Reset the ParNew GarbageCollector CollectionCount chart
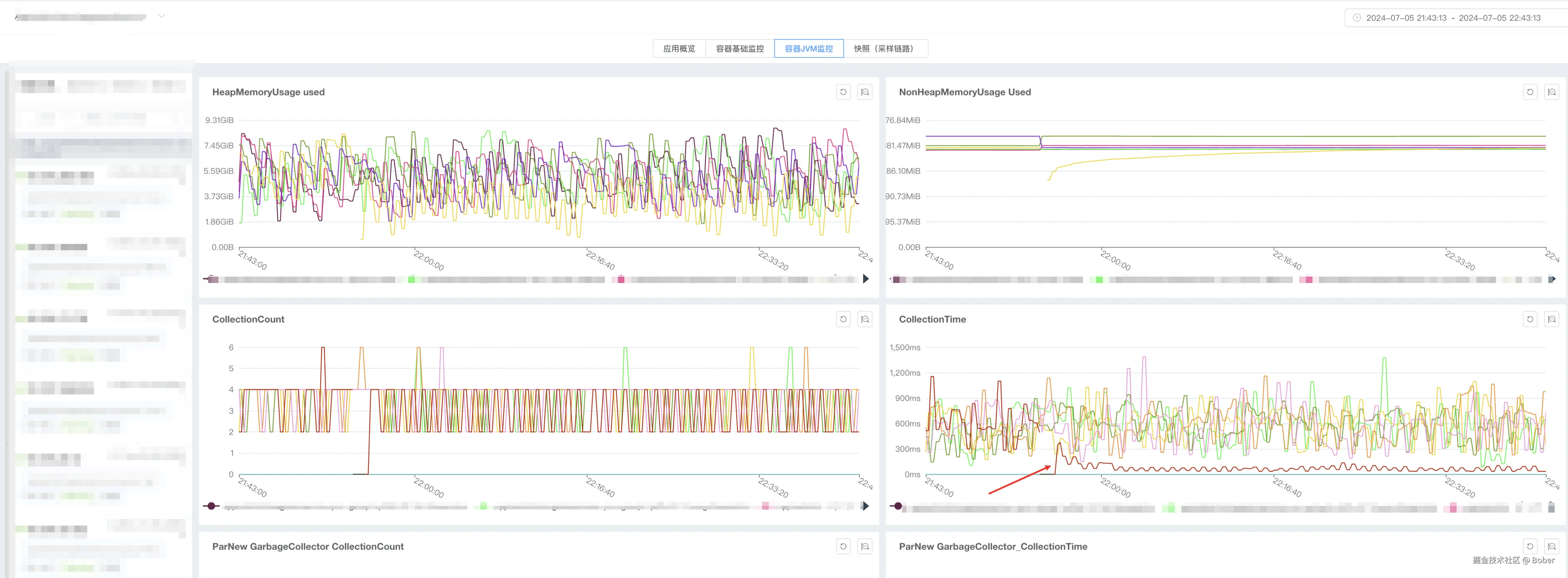The height and width of the screenshot is (578, 1568). coord(843,546)
